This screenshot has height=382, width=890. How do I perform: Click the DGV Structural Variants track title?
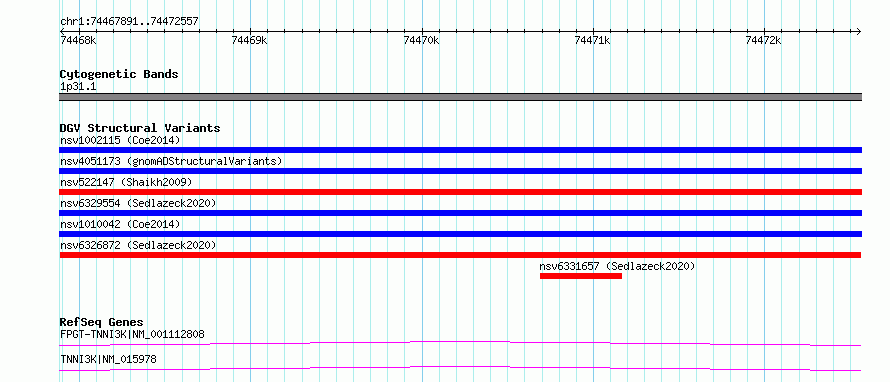click(140, 128)
